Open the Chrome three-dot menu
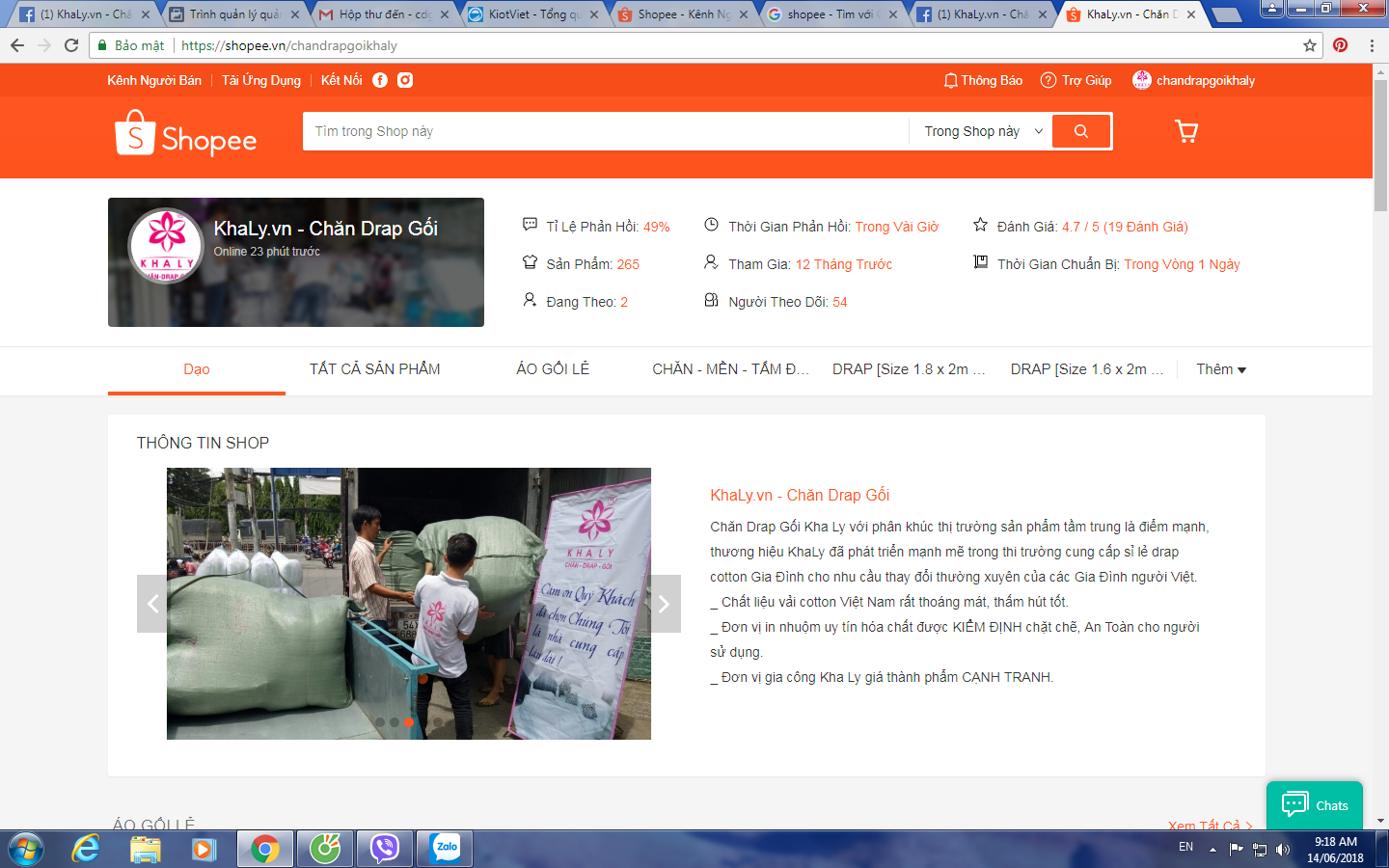The height and width of the screenshot is (868, 1389). (1372, 45)
